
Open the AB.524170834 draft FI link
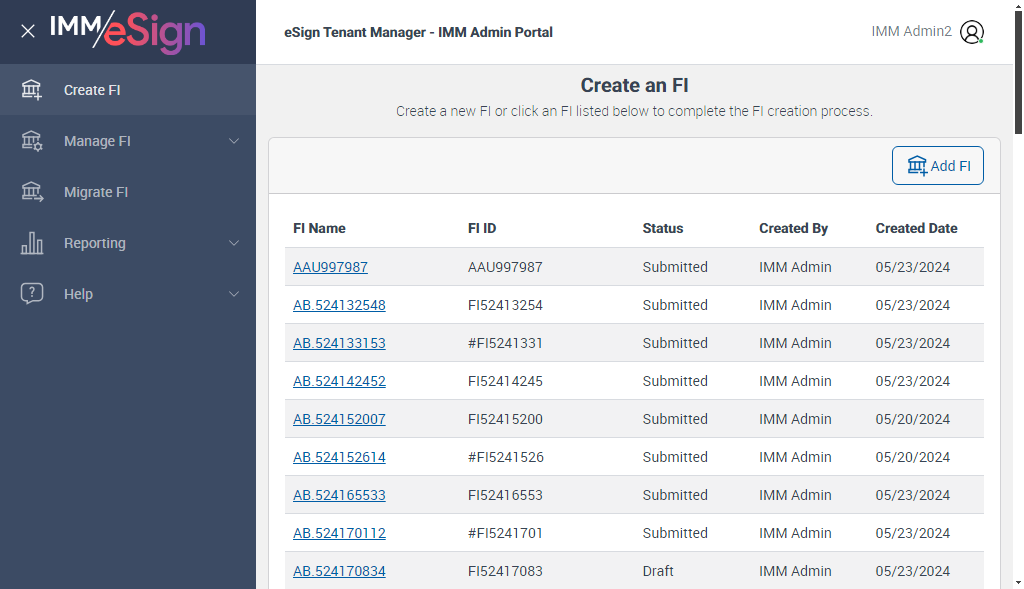339,571
